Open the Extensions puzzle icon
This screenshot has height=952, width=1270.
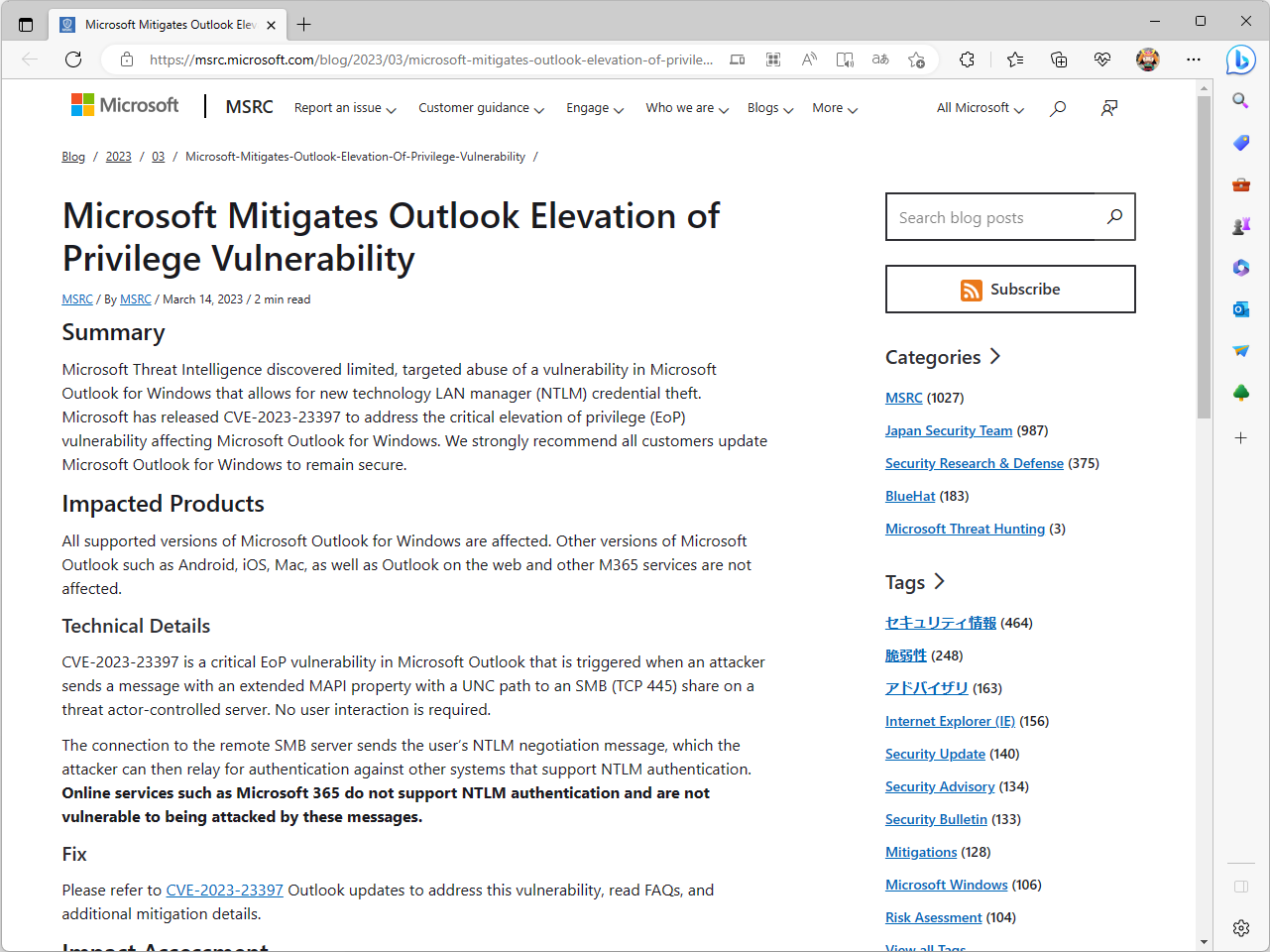tap(967, 59)
